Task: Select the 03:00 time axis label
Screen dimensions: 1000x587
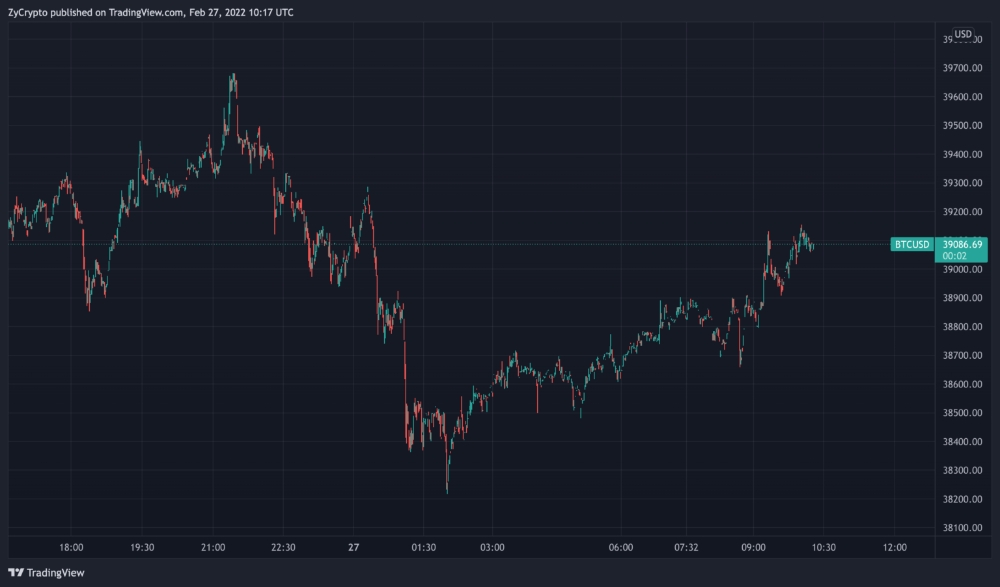Action: click(492, 547)
